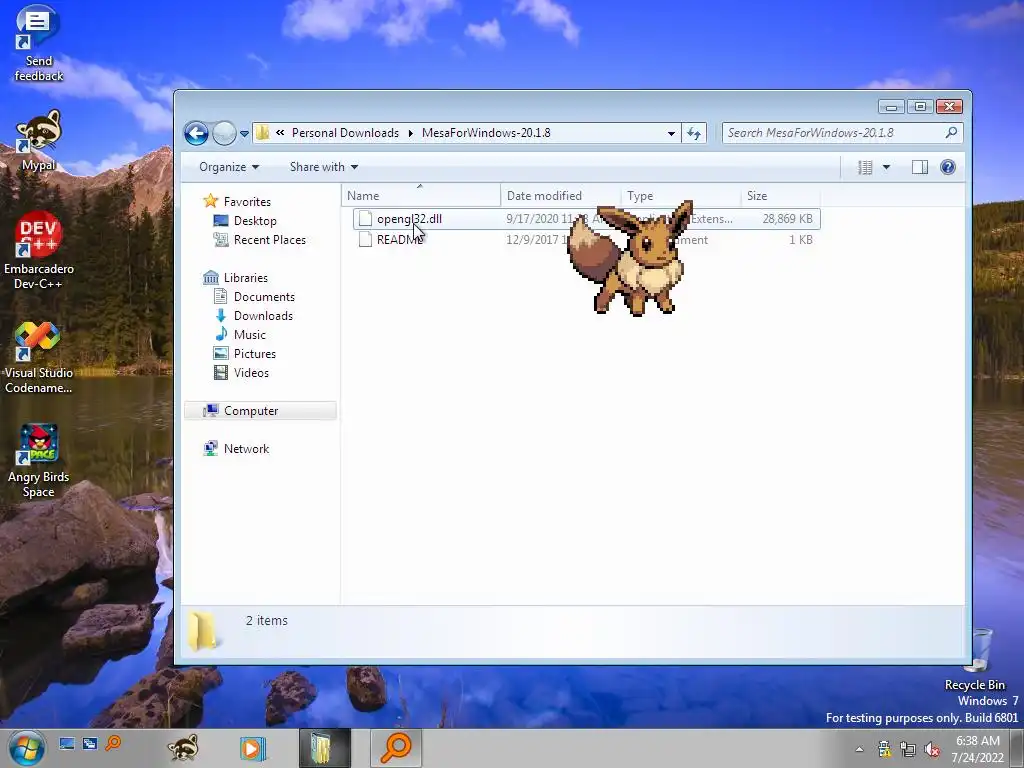The width and height of the screenshot is (1024, 768).
Task: Sort by the Name column header
Action: (421, 196)
